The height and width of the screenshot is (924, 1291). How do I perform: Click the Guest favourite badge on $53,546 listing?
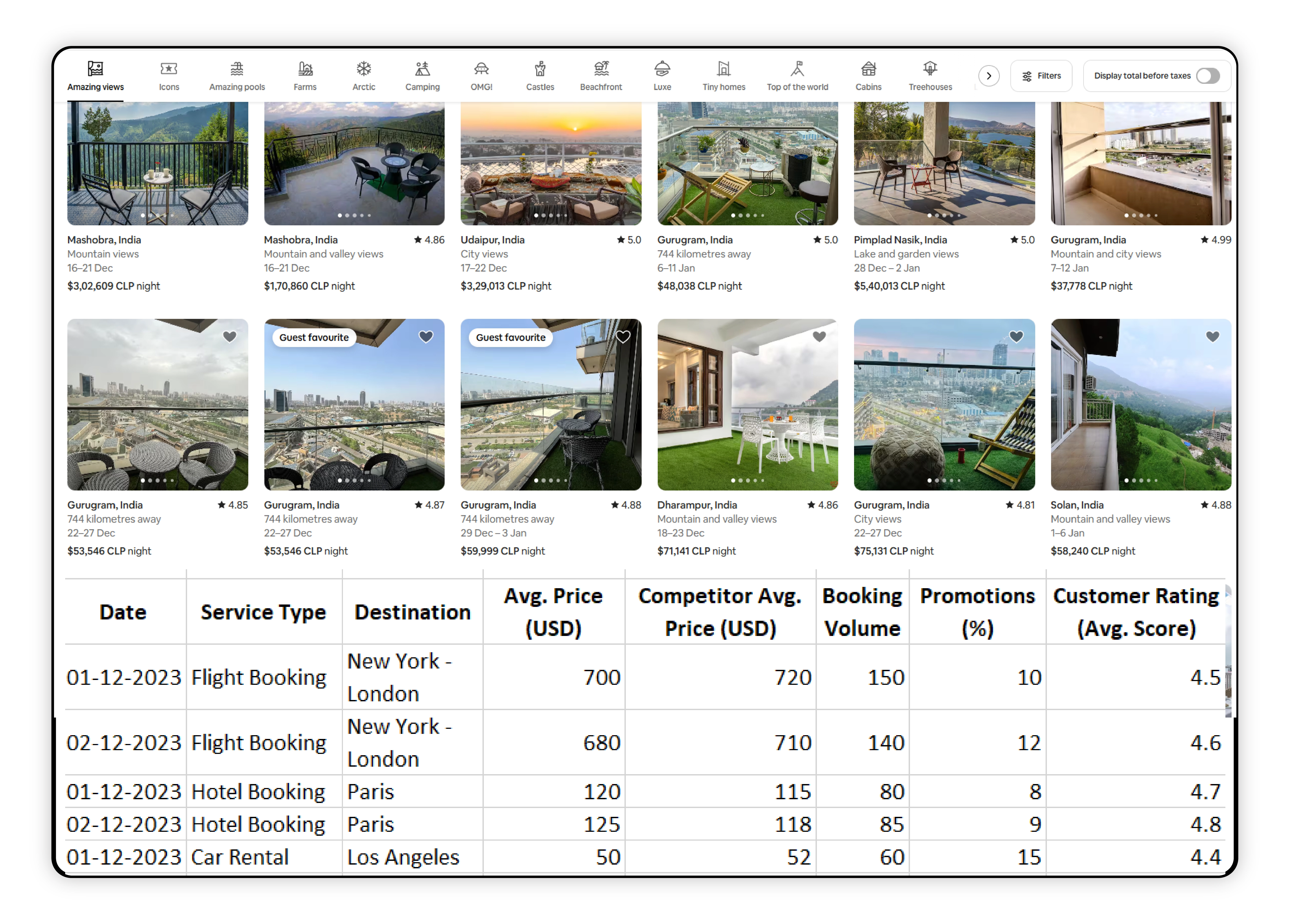click(x=314, y=337)
